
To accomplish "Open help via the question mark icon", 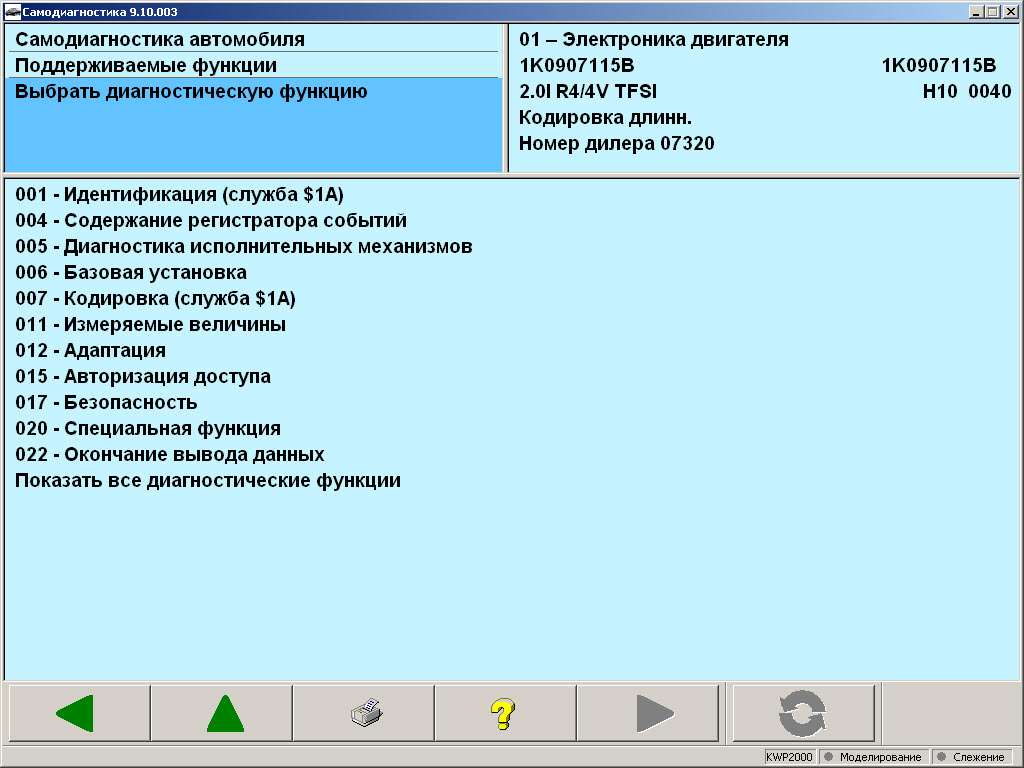I will click(x=505, y=711).
